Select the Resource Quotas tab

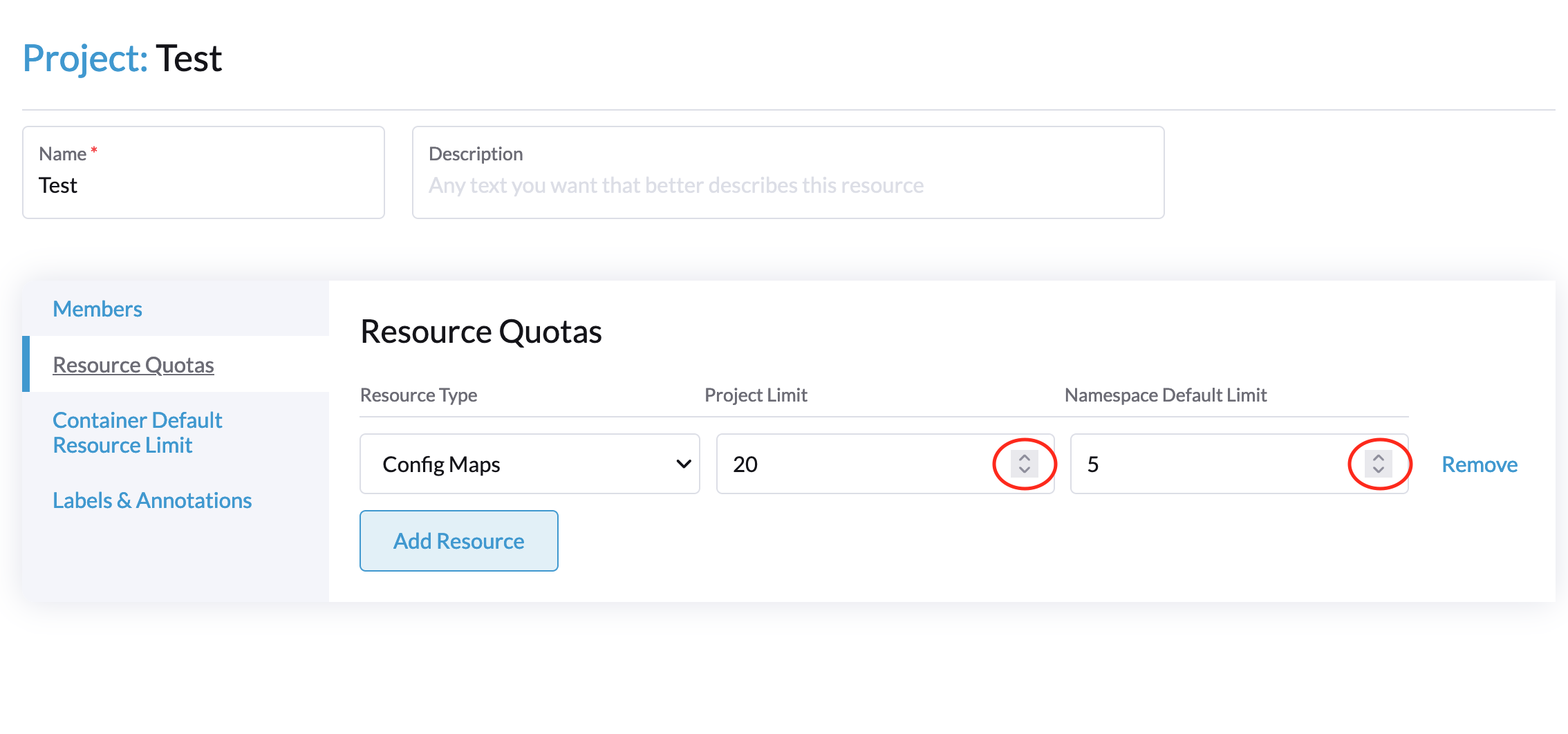[133, 364]
